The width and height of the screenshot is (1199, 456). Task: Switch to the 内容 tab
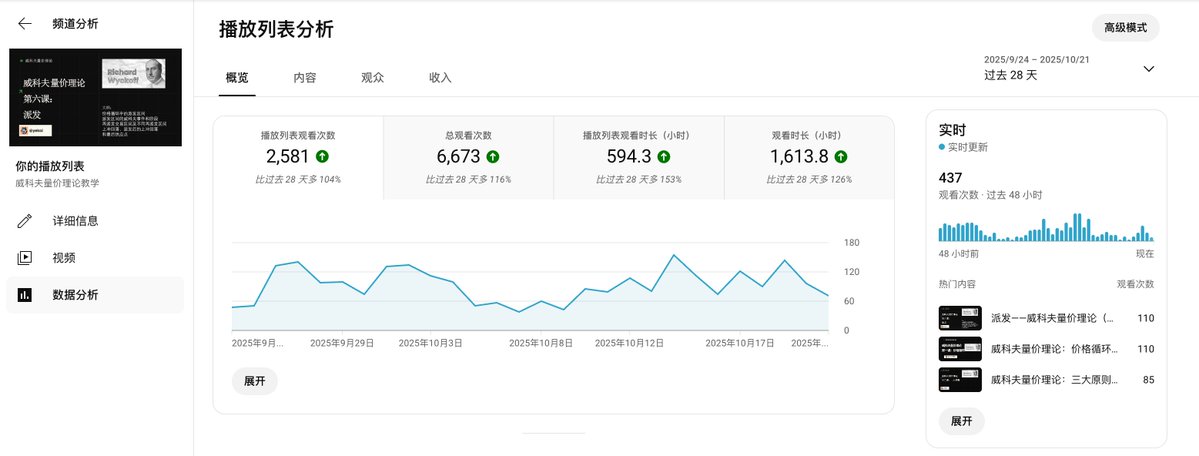point(305,78)
